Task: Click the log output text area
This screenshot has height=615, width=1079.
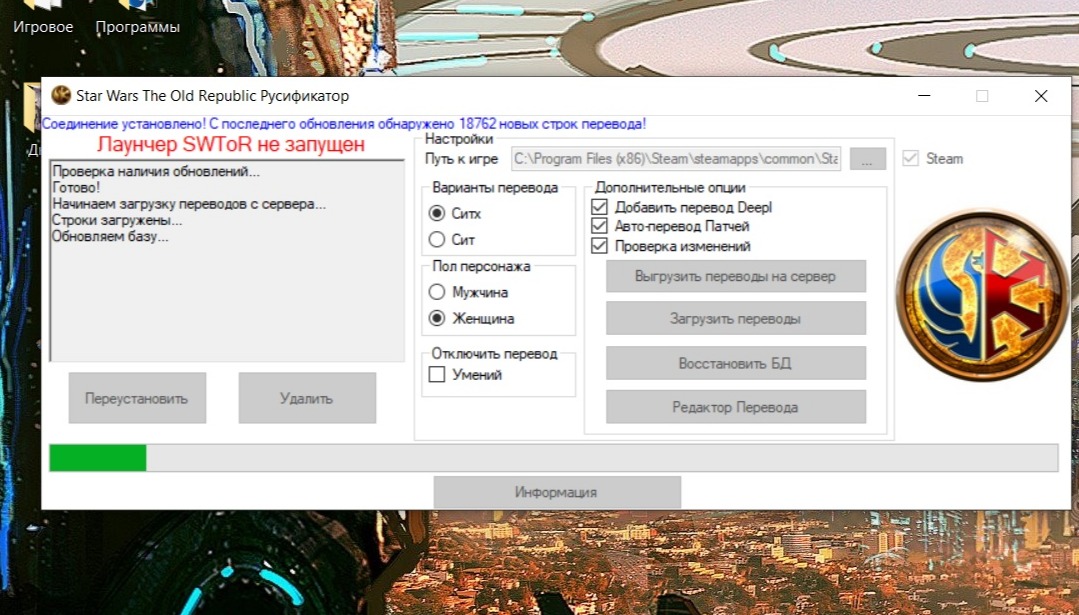Action: coord(227,261)
